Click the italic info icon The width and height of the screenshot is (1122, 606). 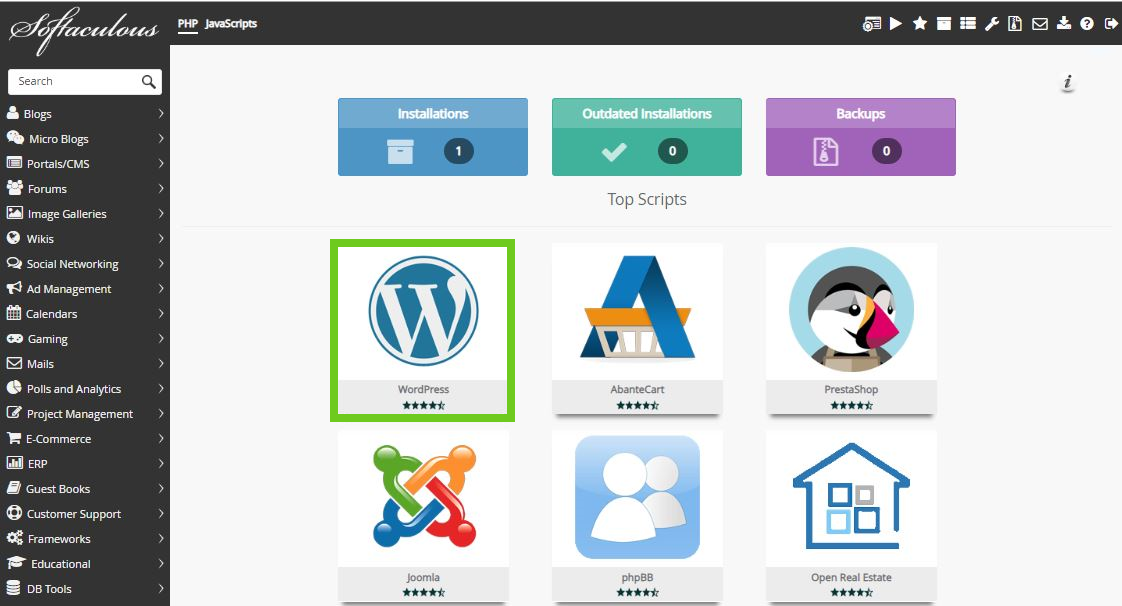pos(1068,82)
